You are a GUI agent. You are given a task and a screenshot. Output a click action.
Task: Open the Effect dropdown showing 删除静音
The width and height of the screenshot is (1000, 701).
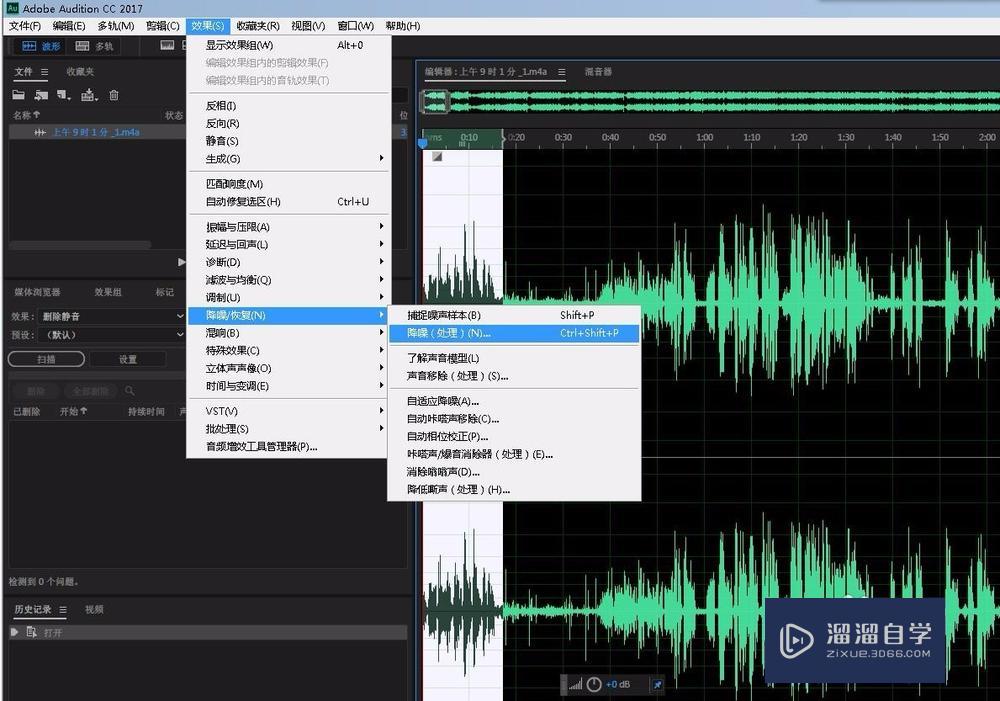click(x=112, y=316)
